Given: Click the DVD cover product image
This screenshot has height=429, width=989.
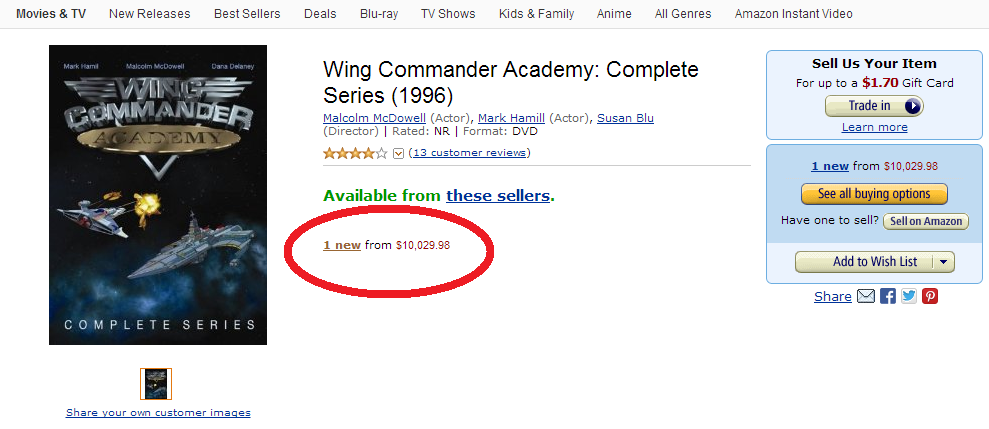Looking at the screenshot, I should pyautogui.click(x=158, y=195).
